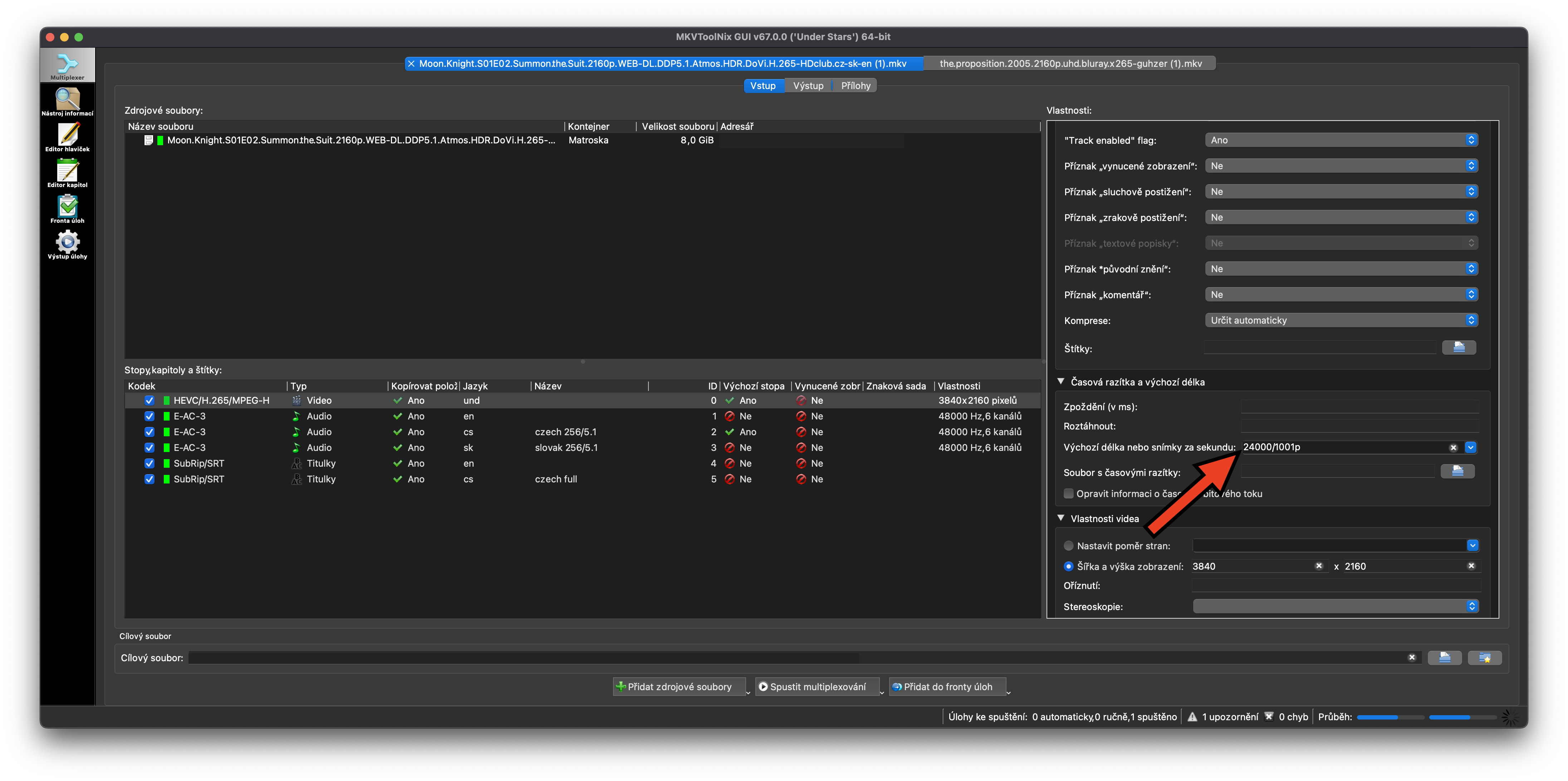
Task: Open the "Track enabled" flag dropdown
Action: pyautogui.click(x=1342, y=140)
